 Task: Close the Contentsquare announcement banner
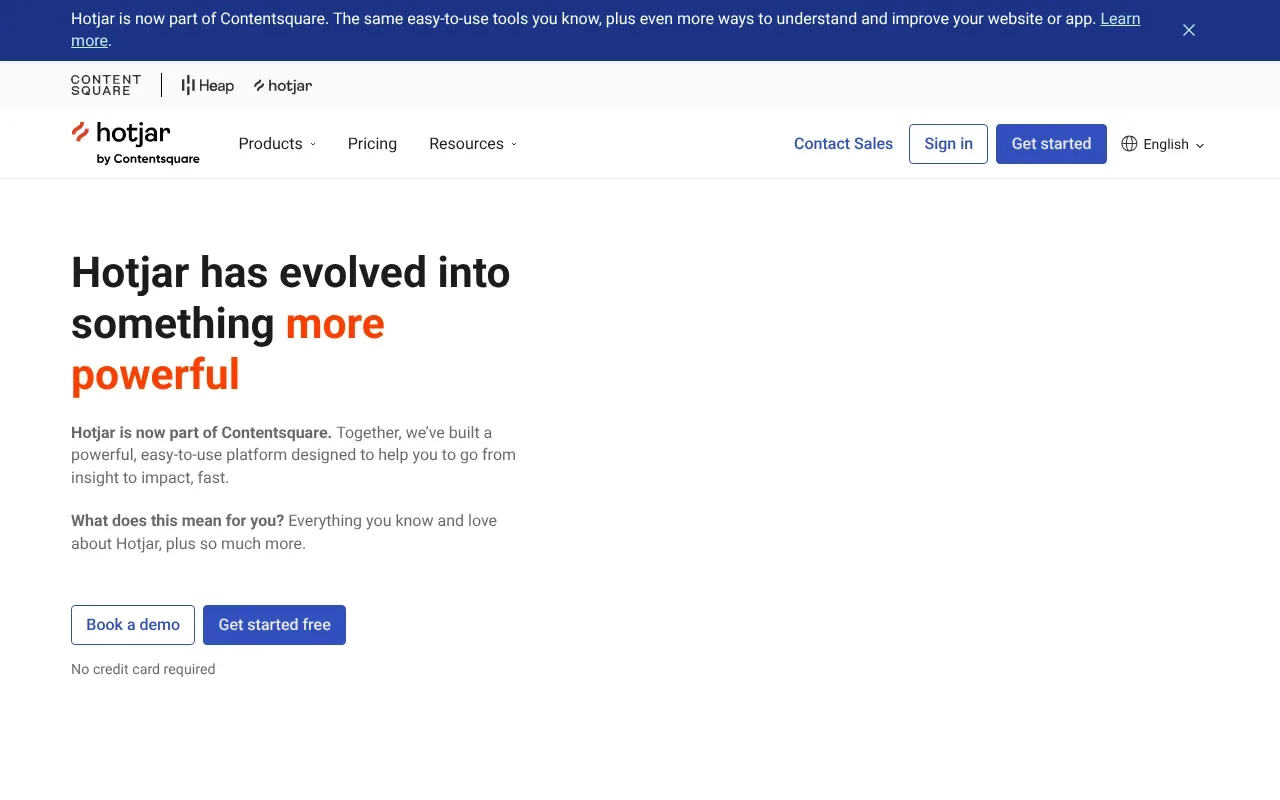point(1189,30)
